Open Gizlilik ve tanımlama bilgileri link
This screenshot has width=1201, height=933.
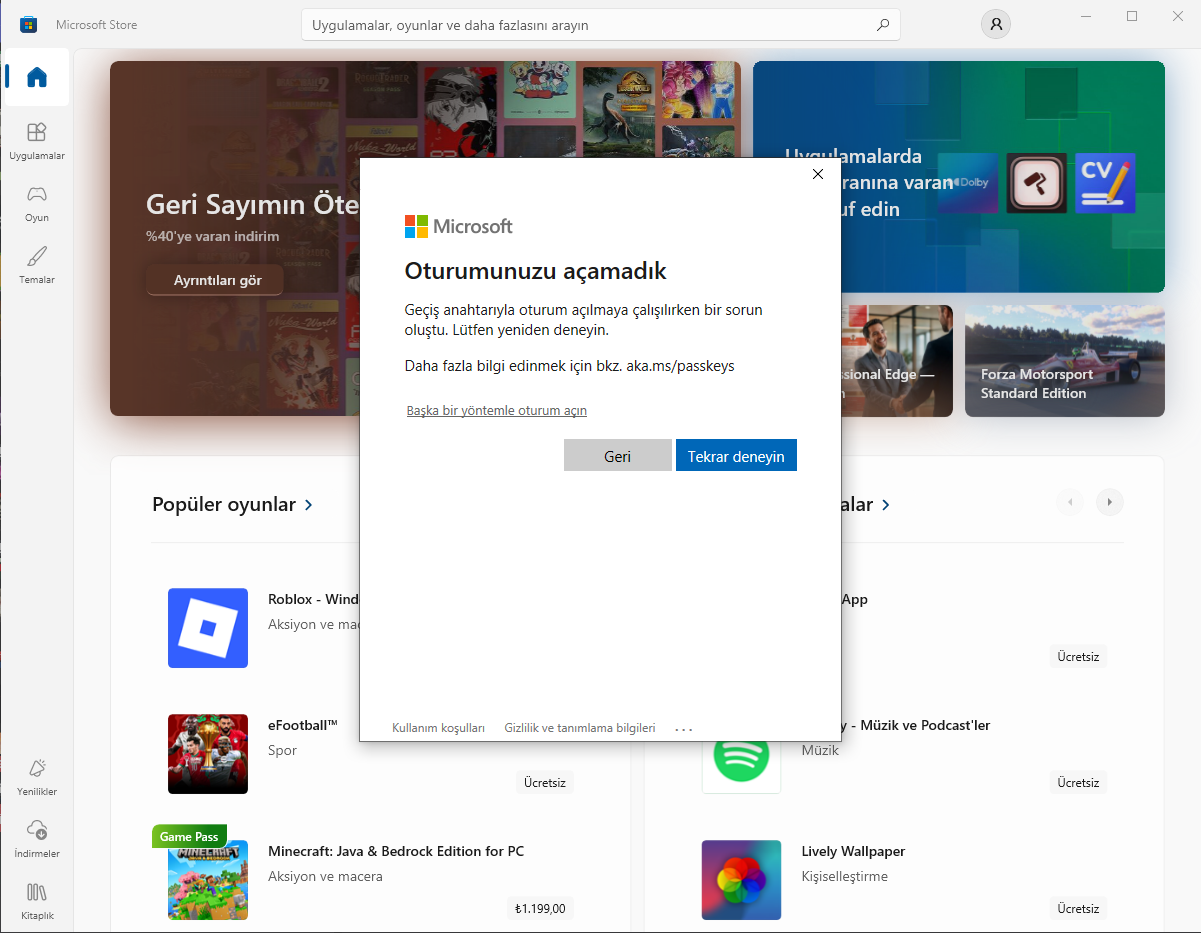tap(580, 728)
